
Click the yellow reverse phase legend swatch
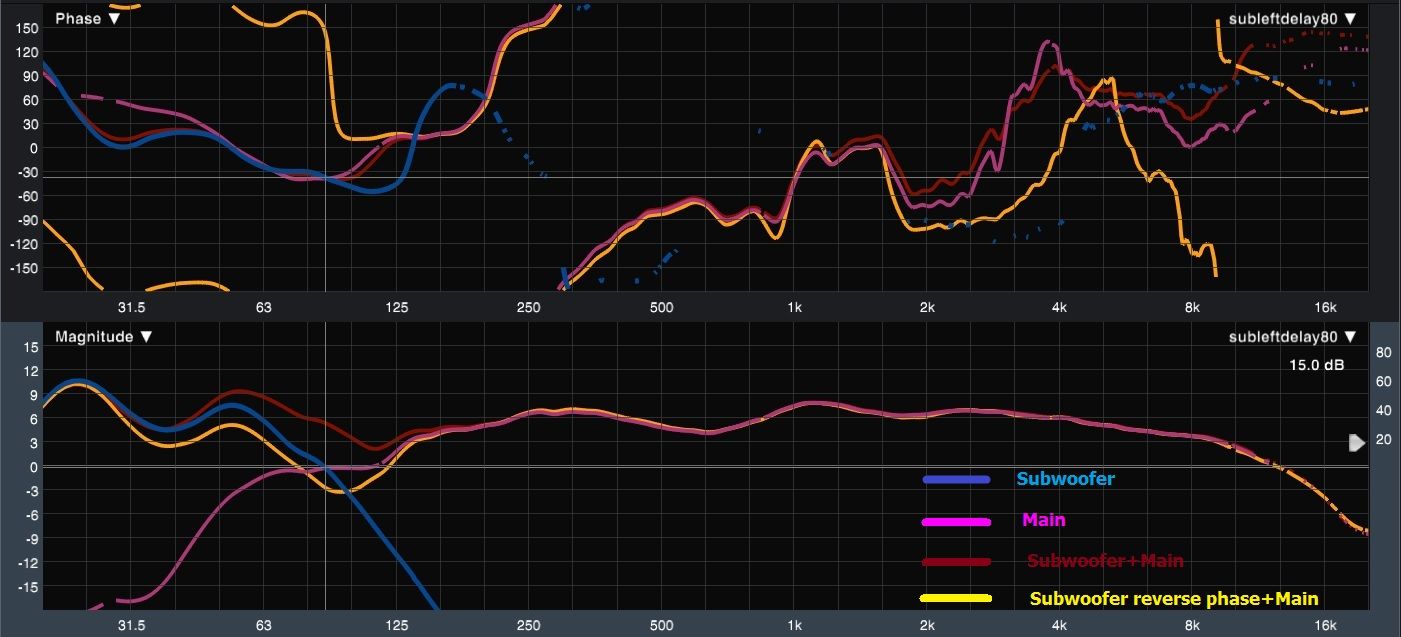click(x=956, y=599)
